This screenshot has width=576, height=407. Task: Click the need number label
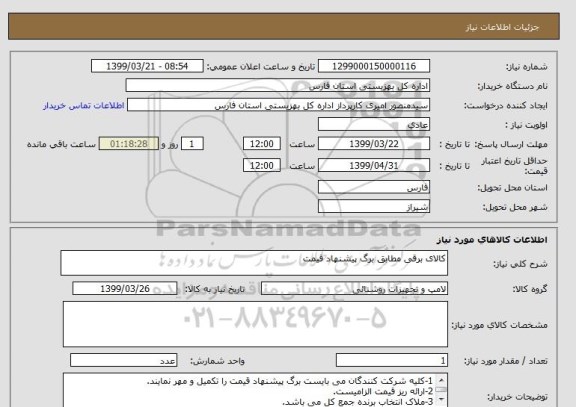click(527, 67)
